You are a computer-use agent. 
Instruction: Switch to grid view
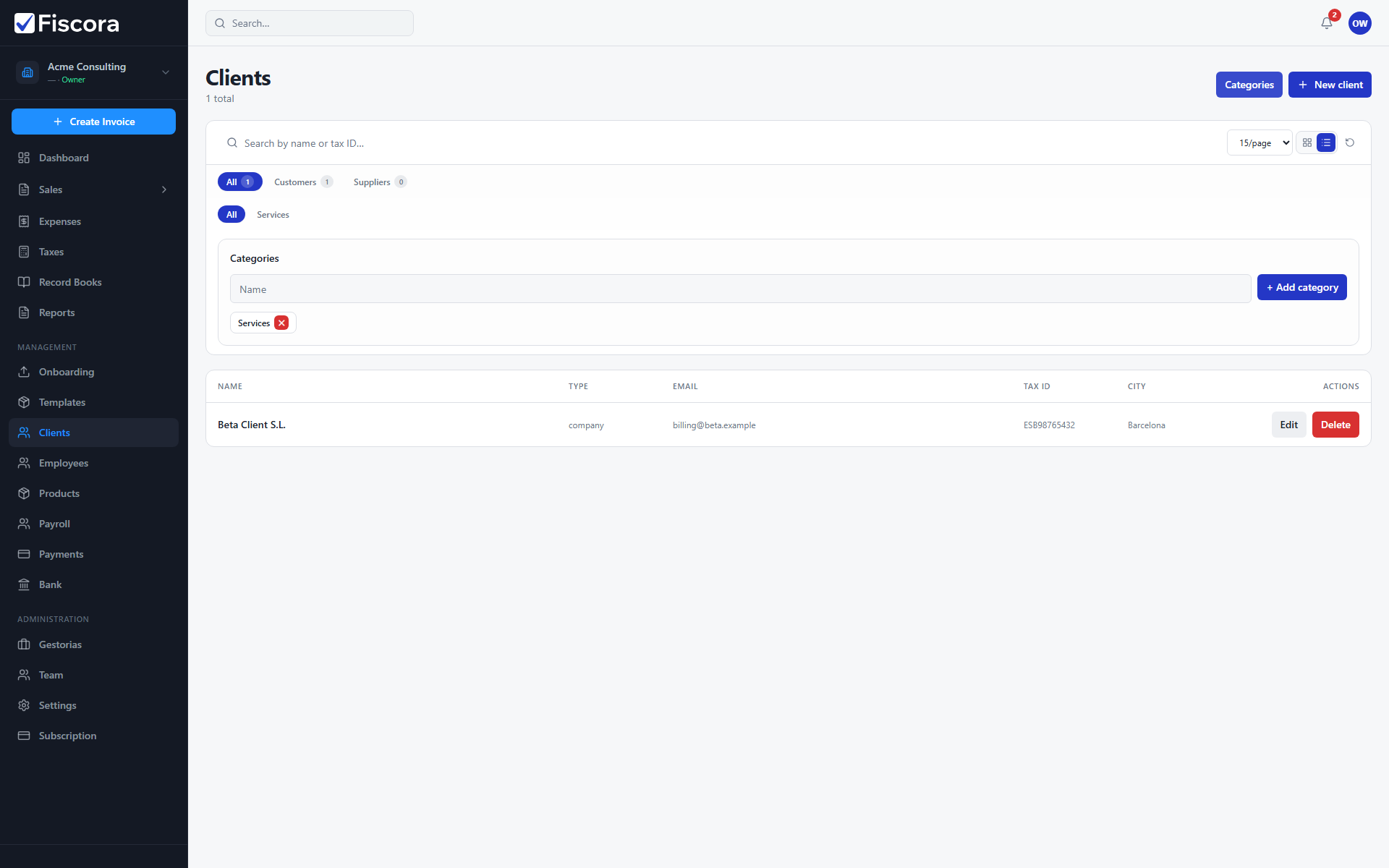(x=1307, y=143)
